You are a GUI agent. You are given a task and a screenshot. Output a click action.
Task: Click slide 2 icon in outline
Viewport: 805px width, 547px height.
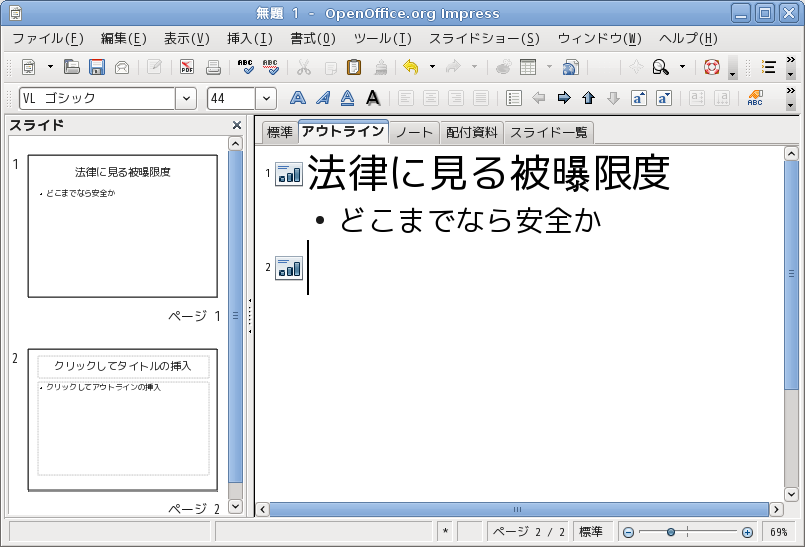pos(289,268)
